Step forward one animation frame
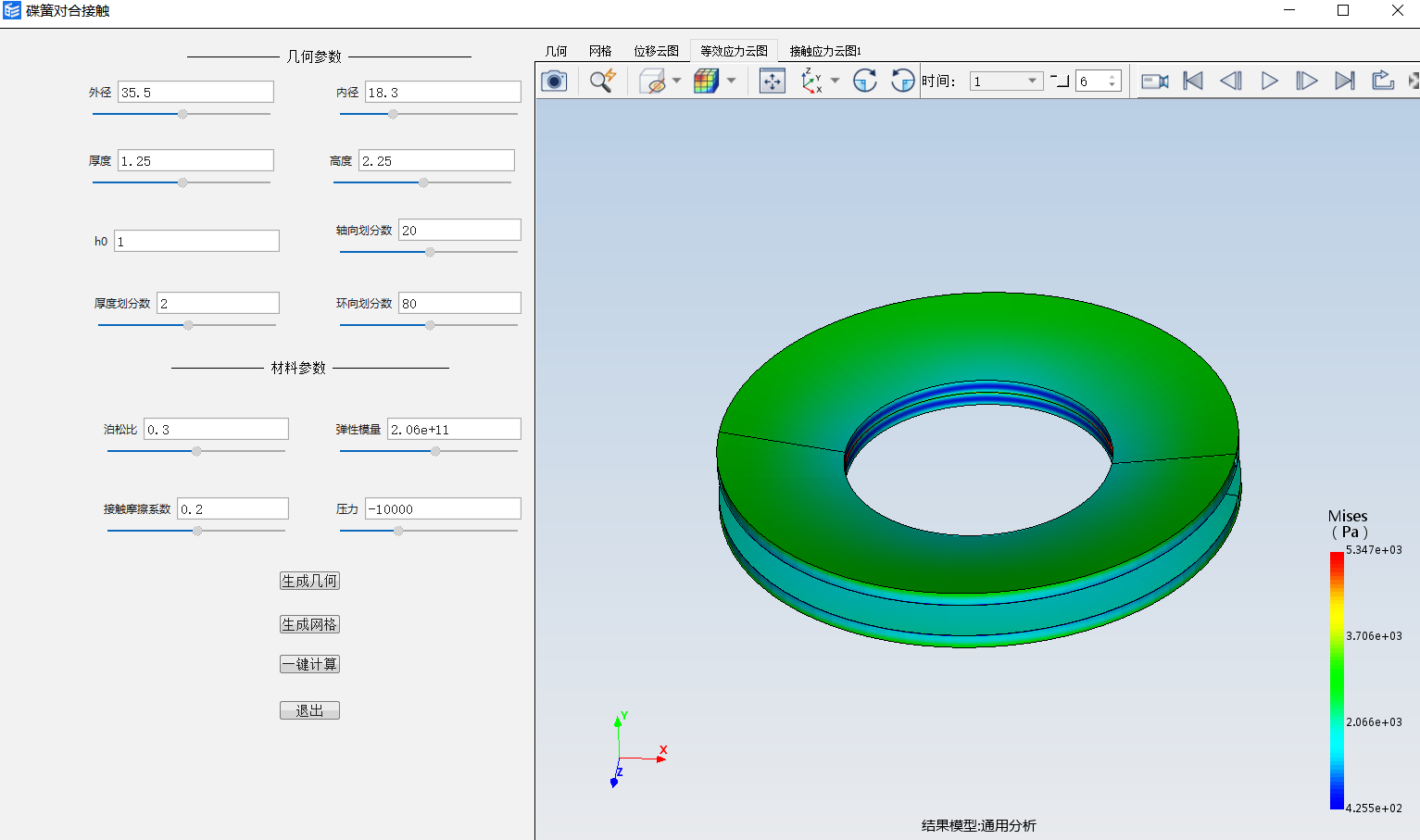The width and height of the screenshot is (1420, 840). [1306, 81]
